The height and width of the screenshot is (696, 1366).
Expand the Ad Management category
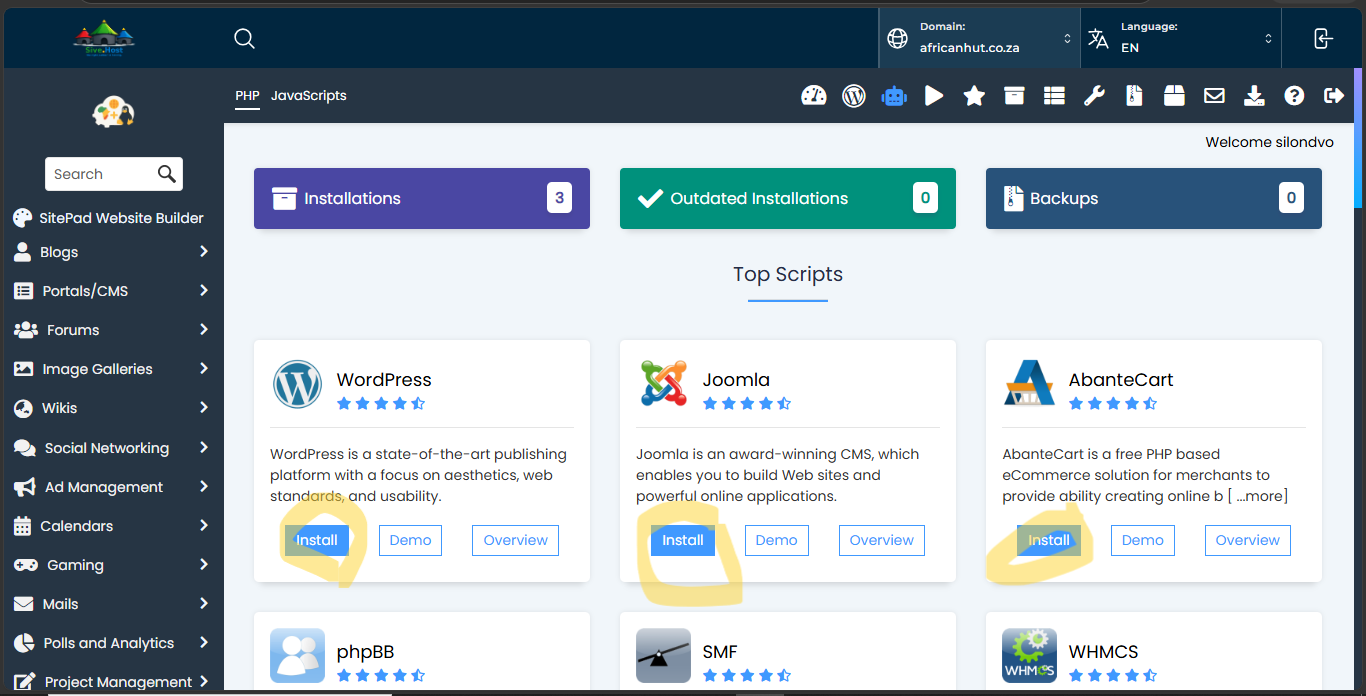pos(112,487)
